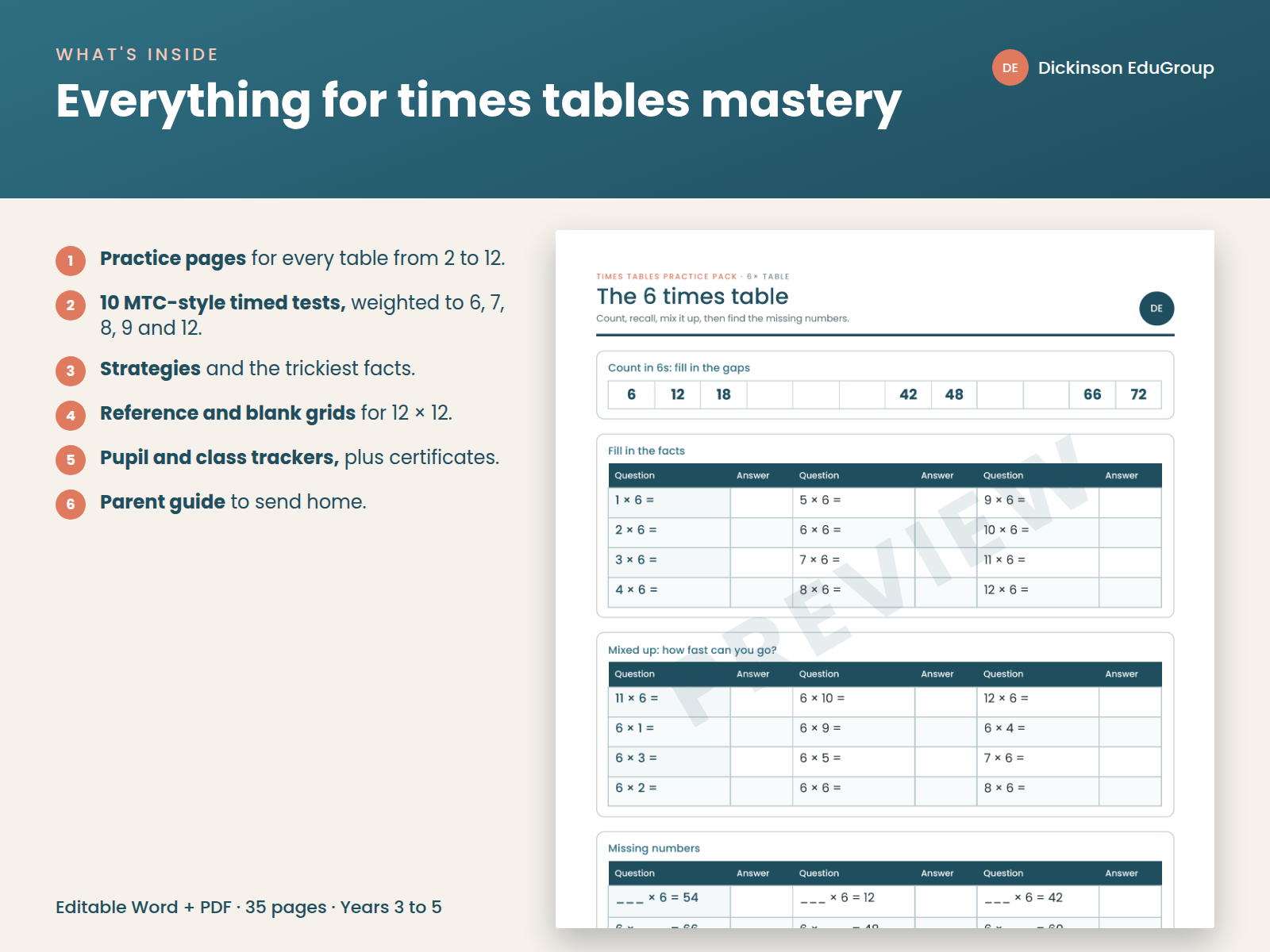This screenshot has height=952, width=1270.
Task: Click the "Reference and blank grids" list item
Action: [276, 413]
